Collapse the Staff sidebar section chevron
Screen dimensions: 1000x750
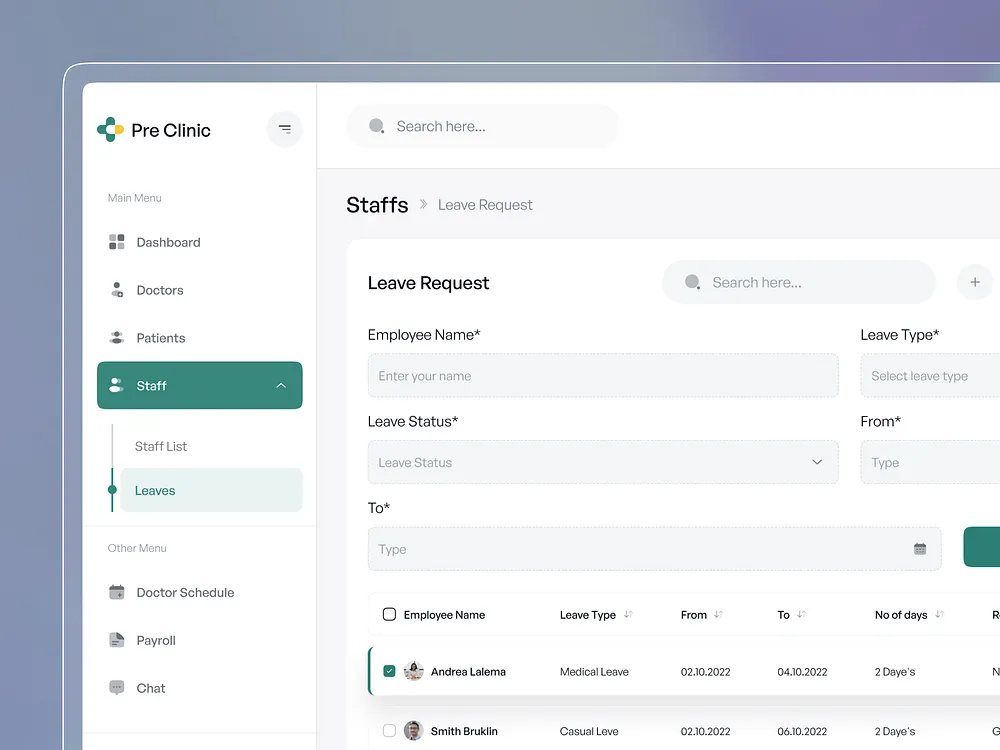[281, 385]
